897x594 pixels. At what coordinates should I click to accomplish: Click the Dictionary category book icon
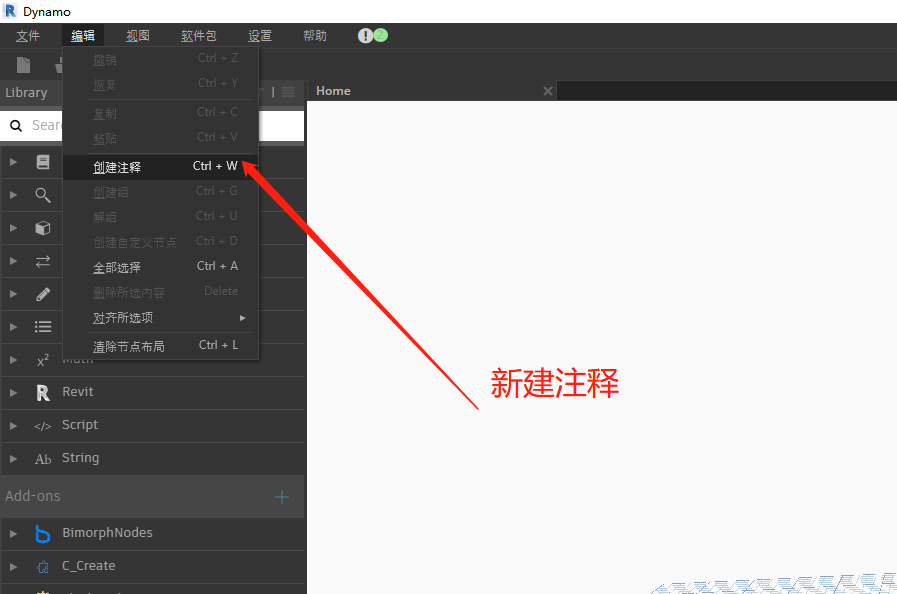[43, 162]
